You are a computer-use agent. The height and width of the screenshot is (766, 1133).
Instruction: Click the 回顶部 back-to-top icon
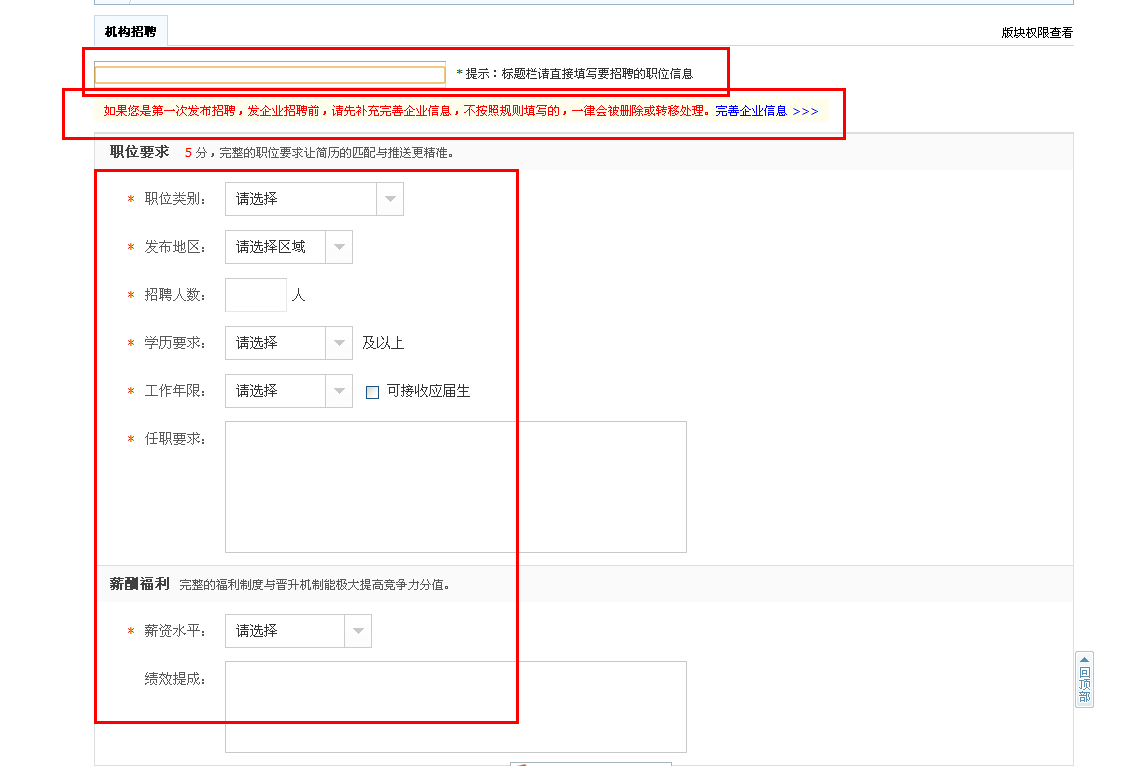click(x=1085, y=679)
